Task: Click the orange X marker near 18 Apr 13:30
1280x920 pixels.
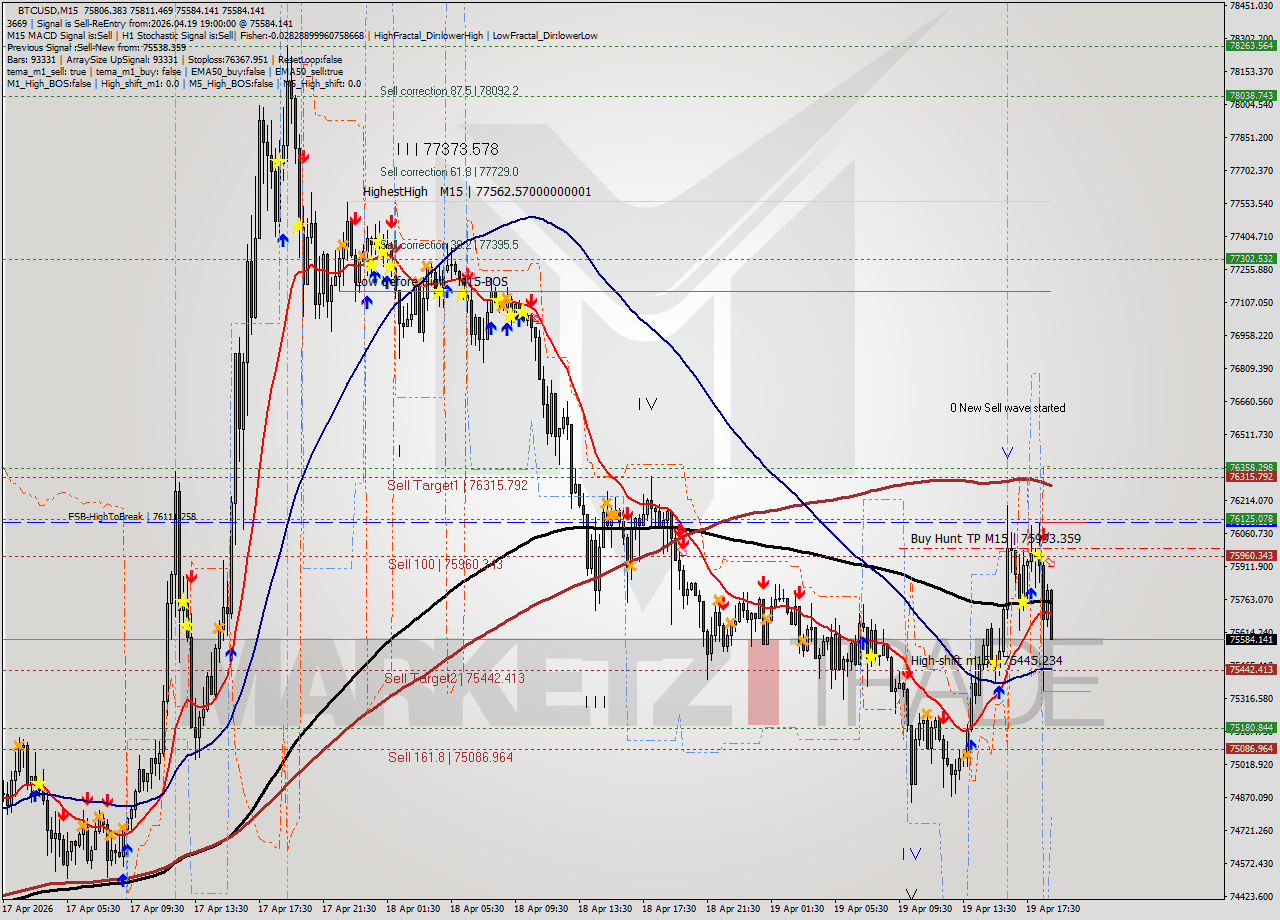Action: [x=605, y=502]
